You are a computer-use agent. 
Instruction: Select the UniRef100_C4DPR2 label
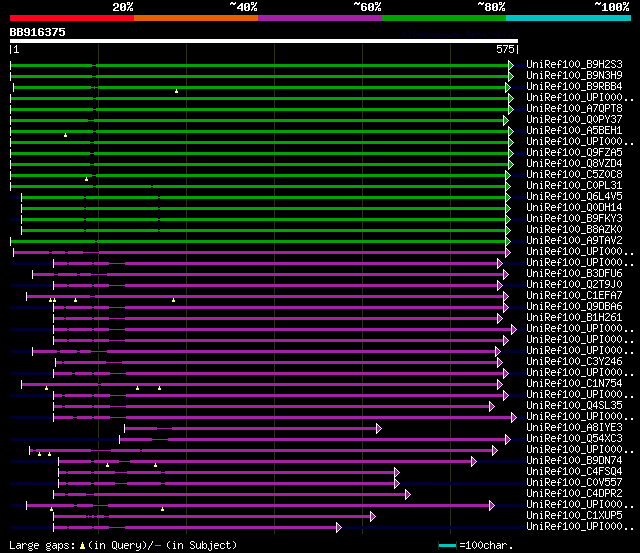click(574, 494)
